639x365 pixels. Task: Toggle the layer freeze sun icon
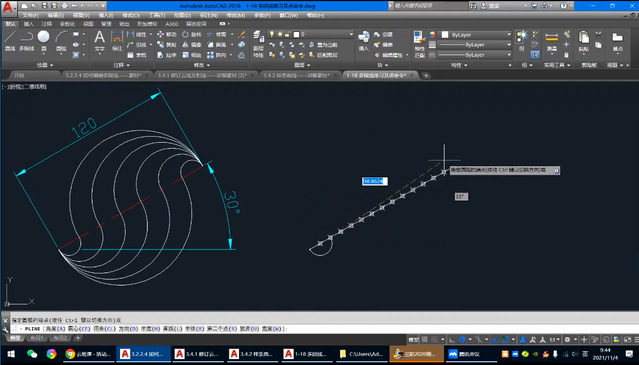point(280,34)
